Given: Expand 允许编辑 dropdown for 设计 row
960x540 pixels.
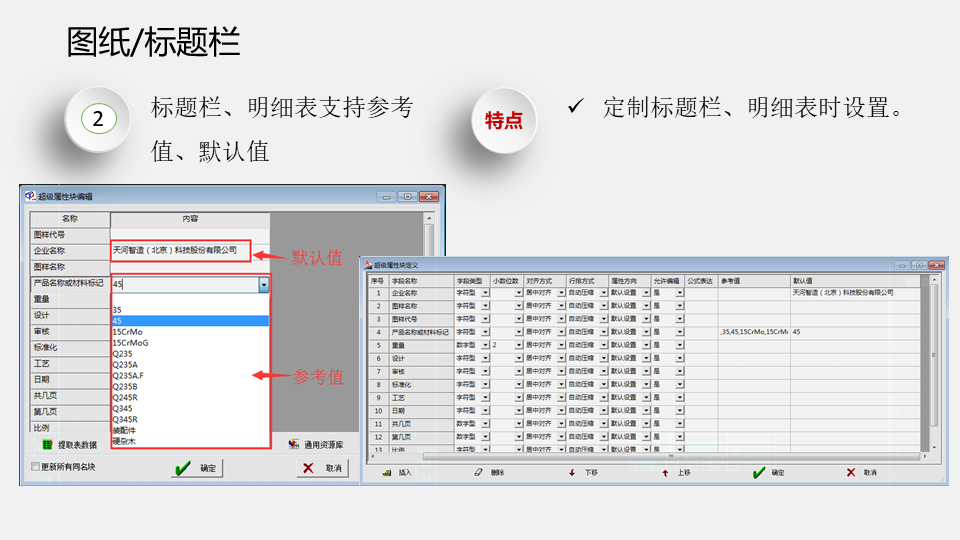Looking at the screenshot, I should 680,358.
